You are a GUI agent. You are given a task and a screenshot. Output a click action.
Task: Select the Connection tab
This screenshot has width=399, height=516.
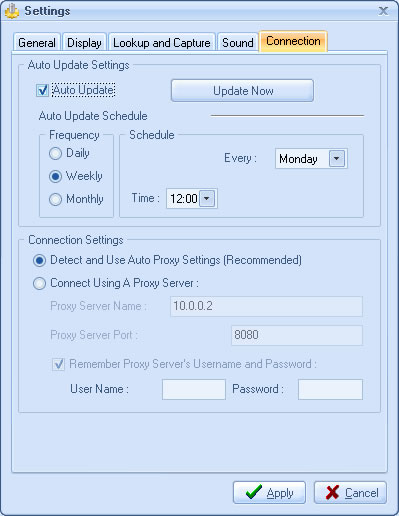click(293, 41)
